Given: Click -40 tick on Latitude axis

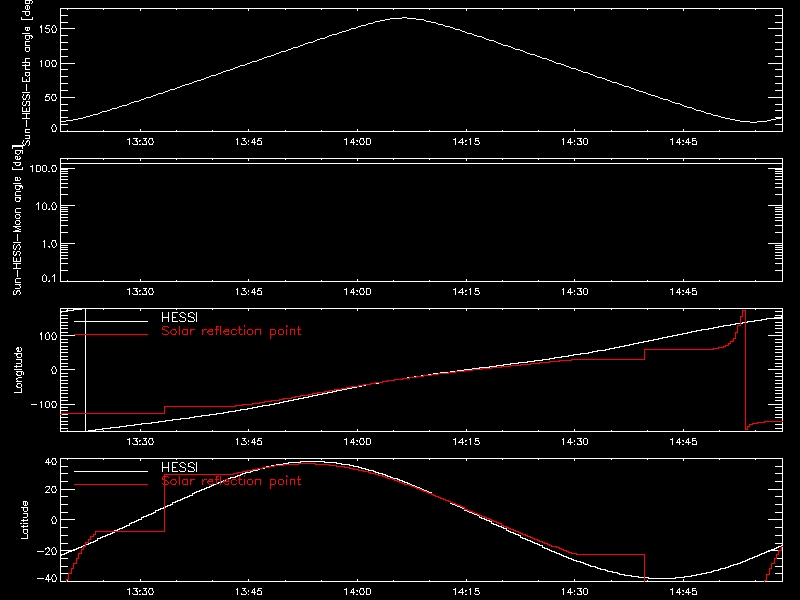Looking at the screenshot, I should (x=47, y=579).
